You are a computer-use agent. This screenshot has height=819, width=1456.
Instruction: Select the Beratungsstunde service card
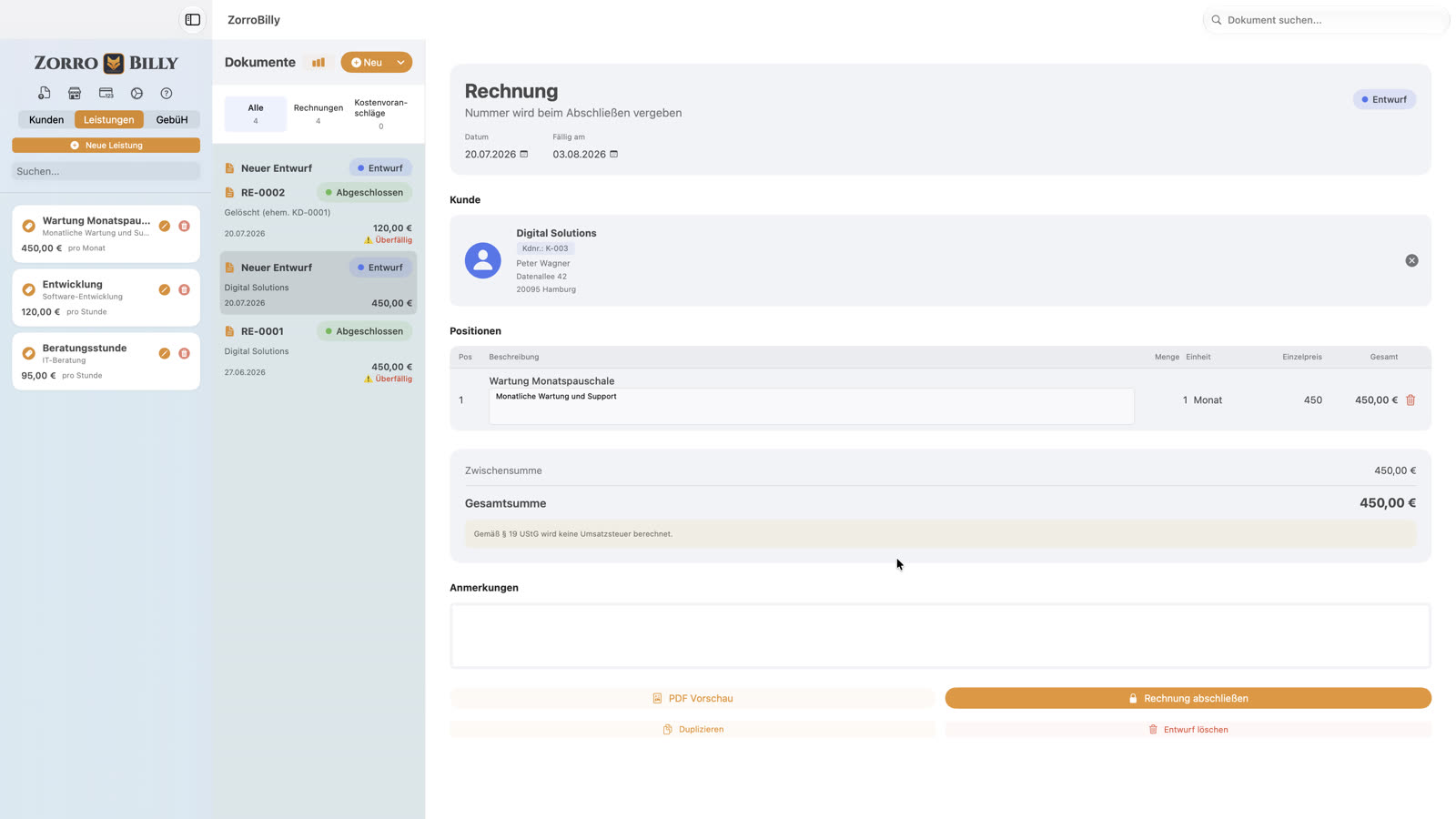(x=106, y=361)
